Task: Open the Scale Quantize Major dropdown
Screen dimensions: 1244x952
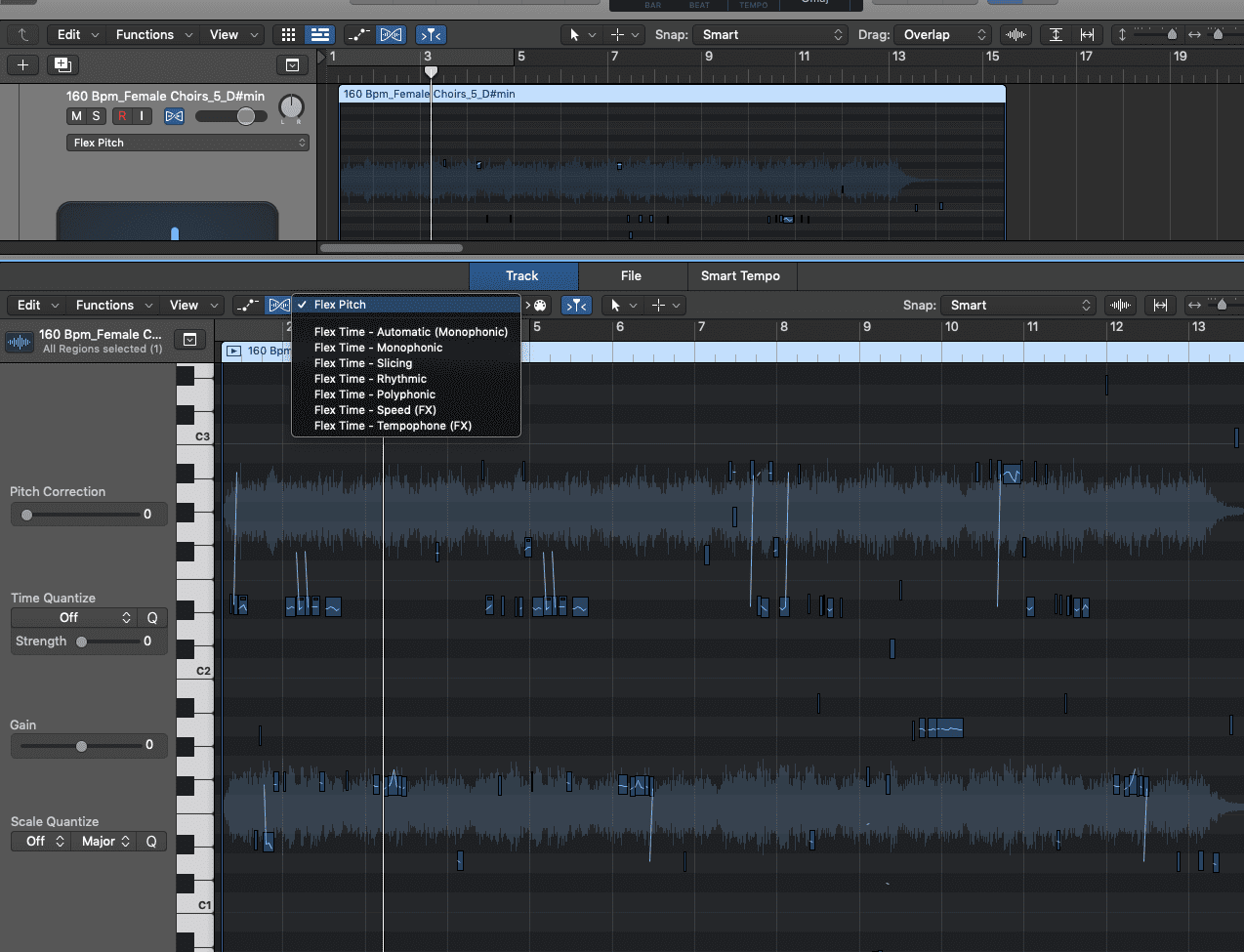Action: click(x=104, y=841)
